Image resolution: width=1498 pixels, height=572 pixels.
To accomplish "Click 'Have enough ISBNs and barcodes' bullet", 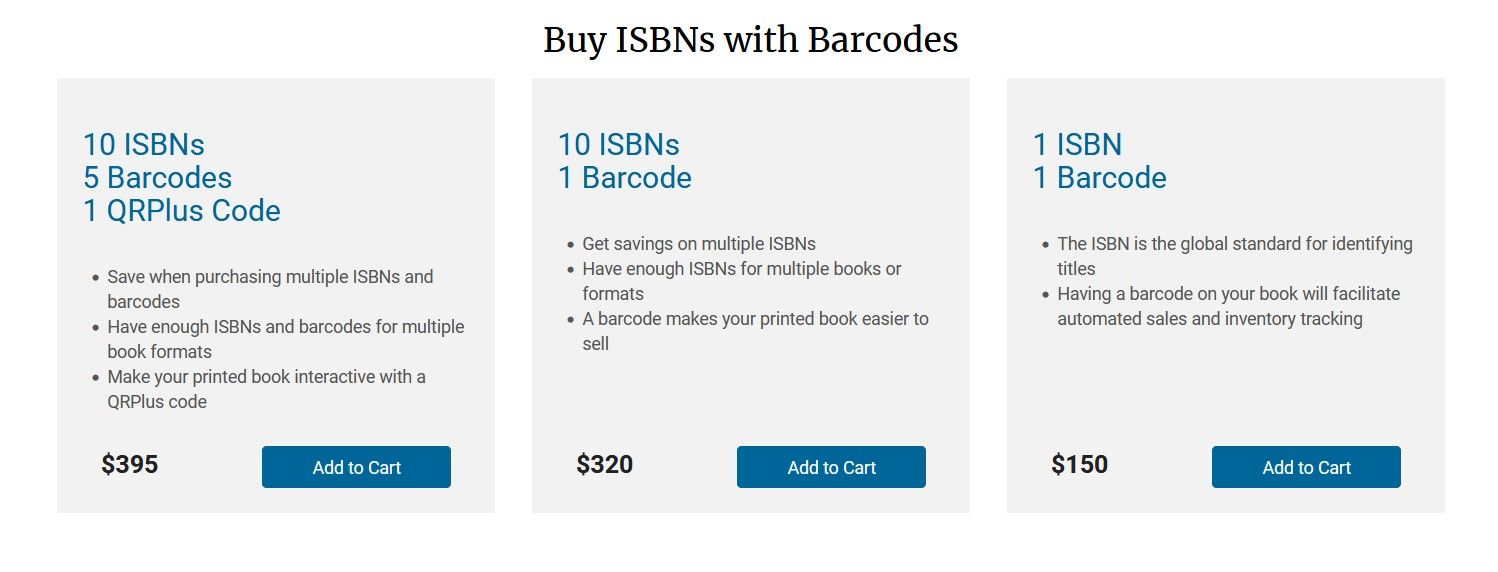I will pyautogui.click(x=285, y=327).
